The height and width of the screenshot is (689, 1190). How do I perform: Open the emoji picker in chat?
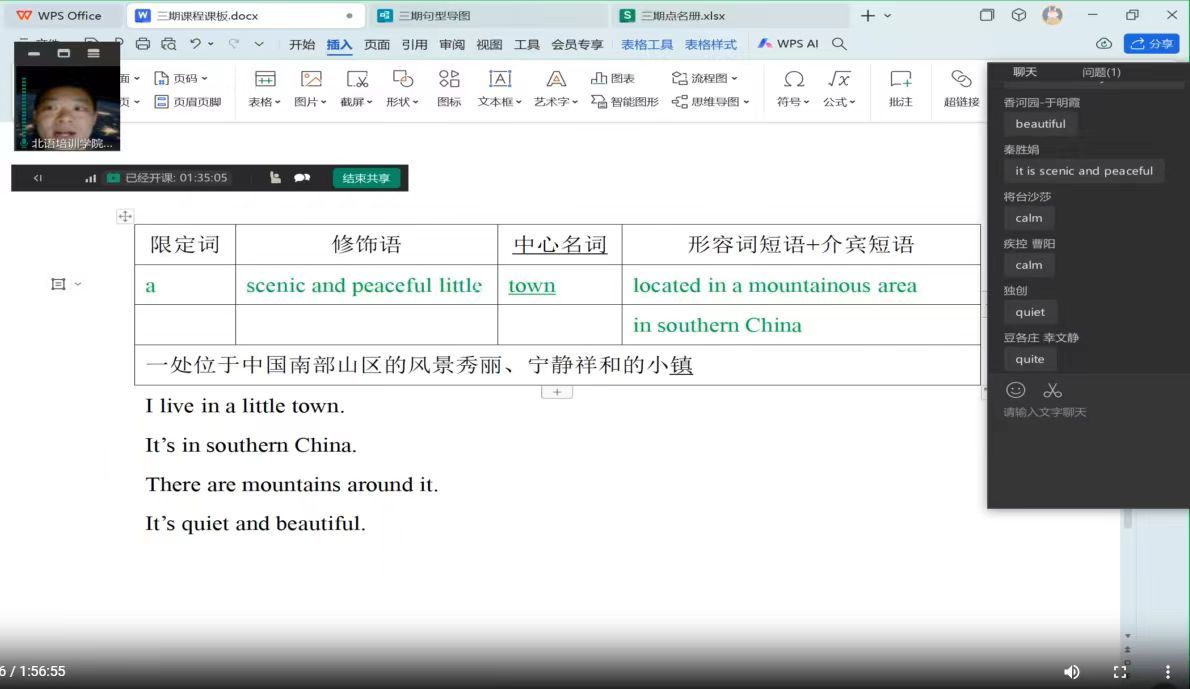[x=1016, y=390]
